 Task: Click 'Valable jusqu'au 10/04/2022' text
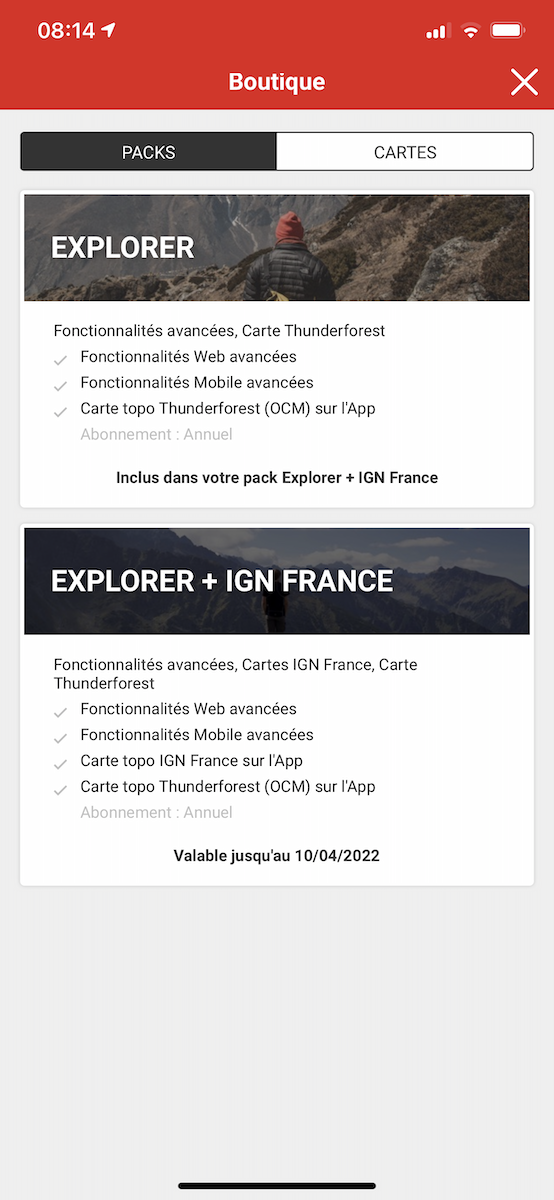coord(277,856)
